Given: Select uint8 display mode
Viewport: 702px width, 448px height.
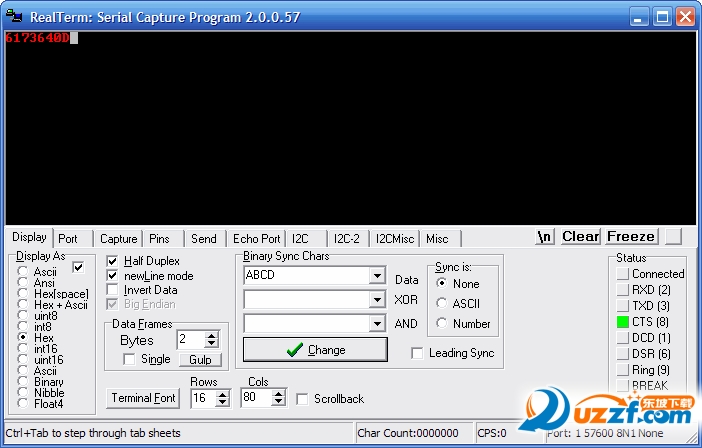Looking at the screenshot, I should (x=22, y=316).
